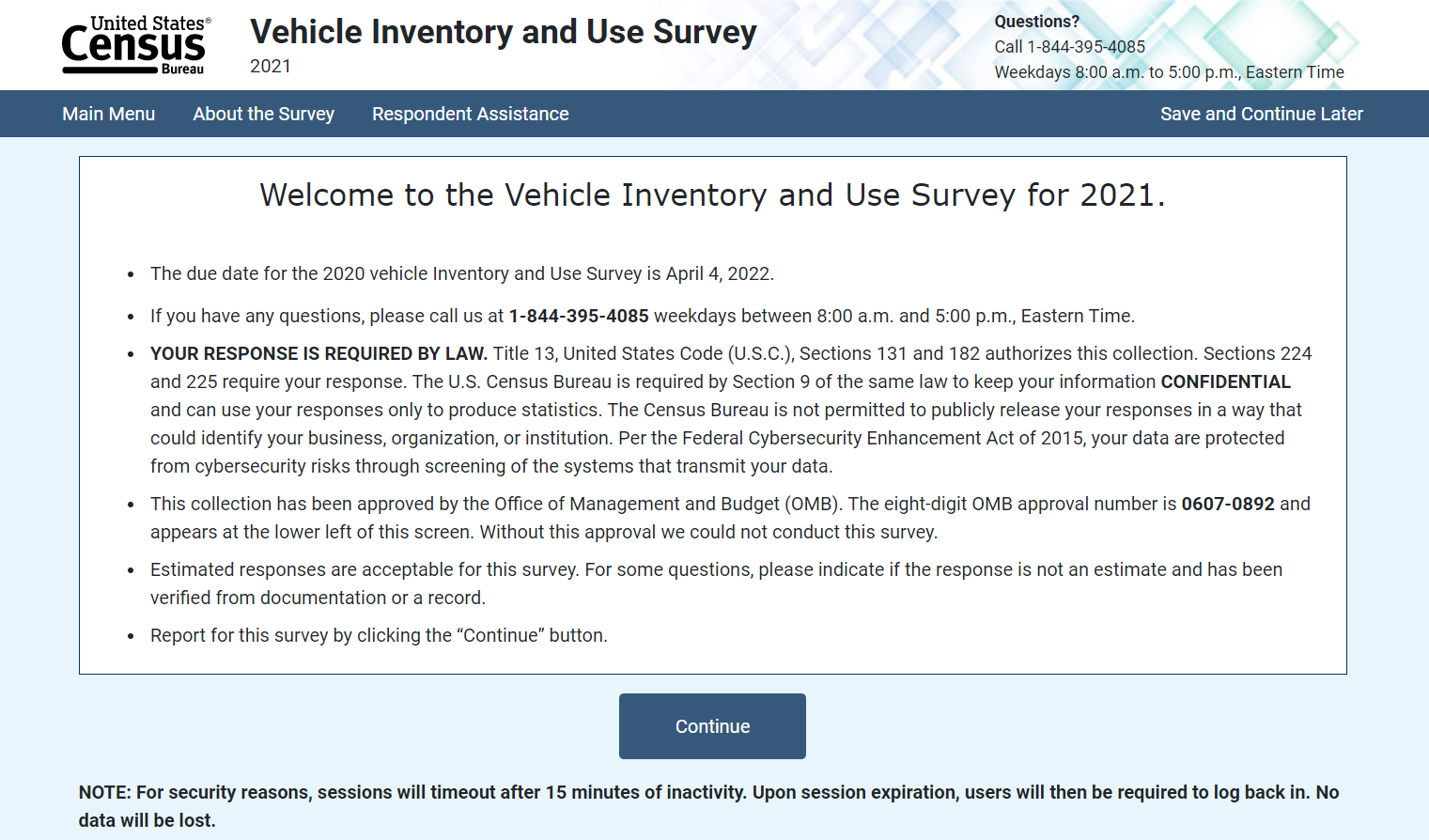Open the Main Menu
Viewport: 1429px width, 840px height.
109,114
